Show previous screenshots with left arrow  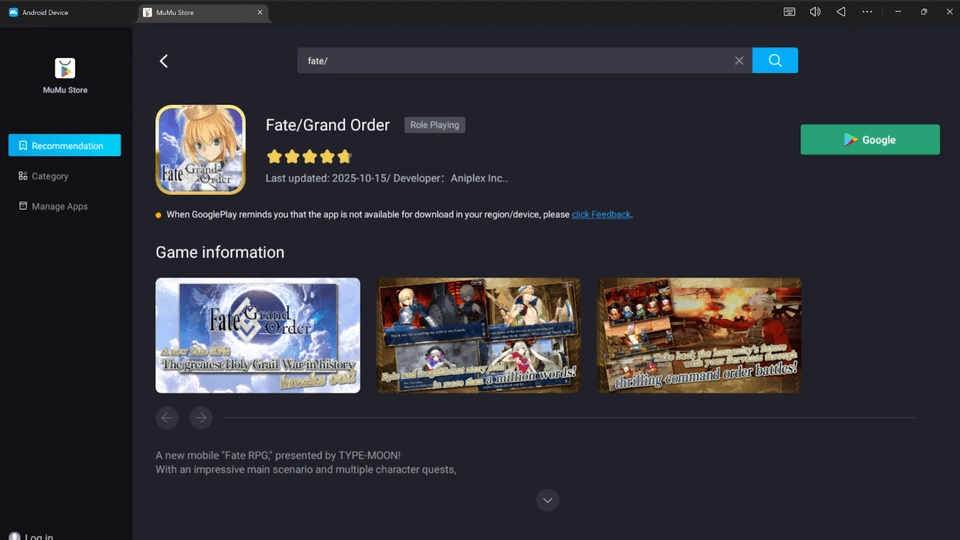[x=167, y=418]
